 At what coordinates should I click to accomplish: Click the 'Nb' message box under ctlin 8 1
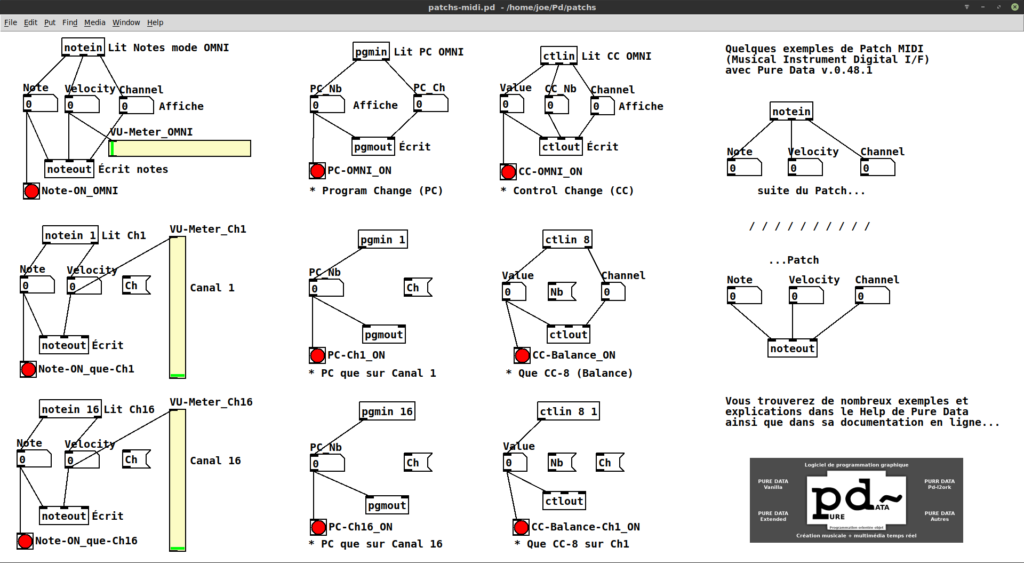[562, 463]
